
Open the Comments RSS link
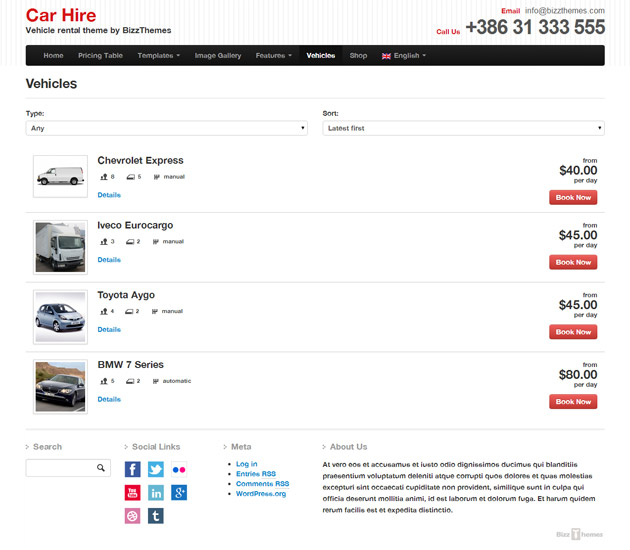click(262, 484)
